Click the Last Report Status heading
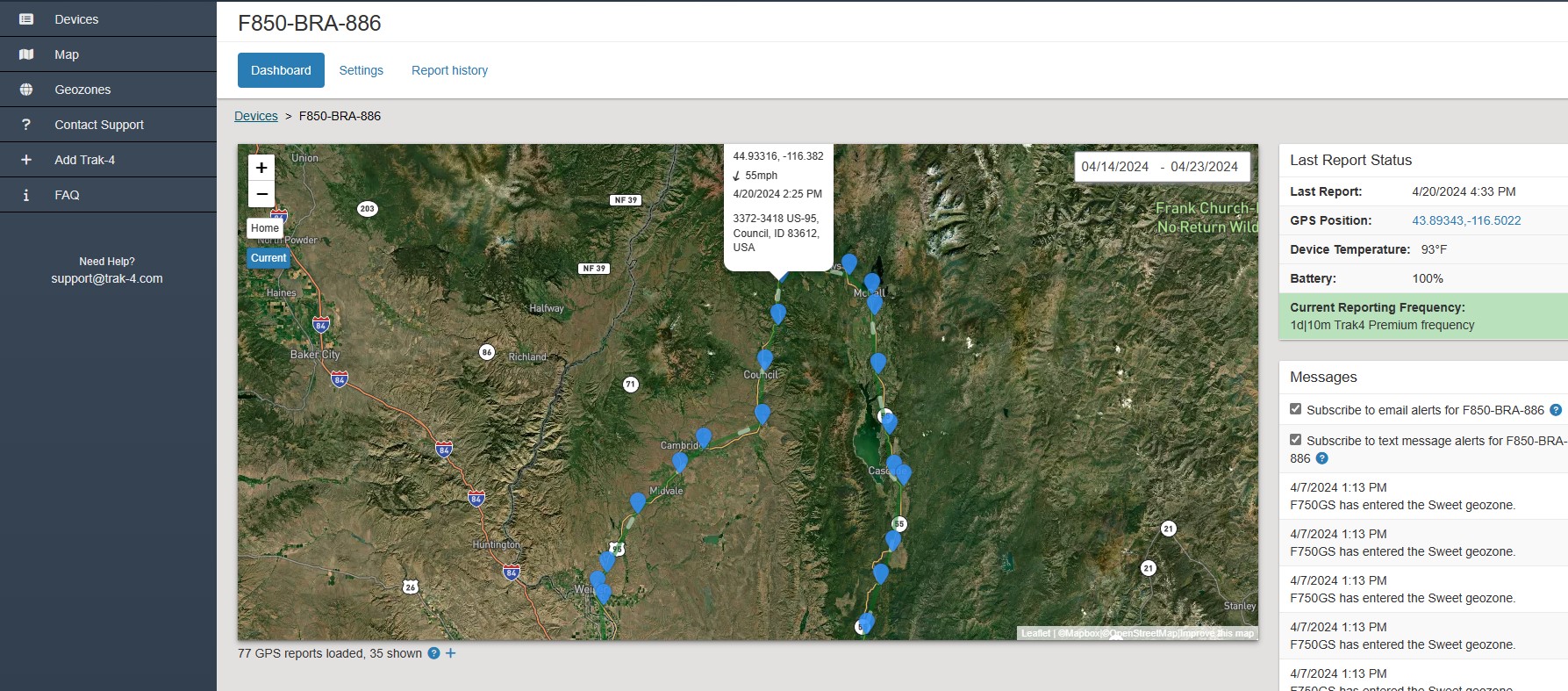 pos(1350,160)
